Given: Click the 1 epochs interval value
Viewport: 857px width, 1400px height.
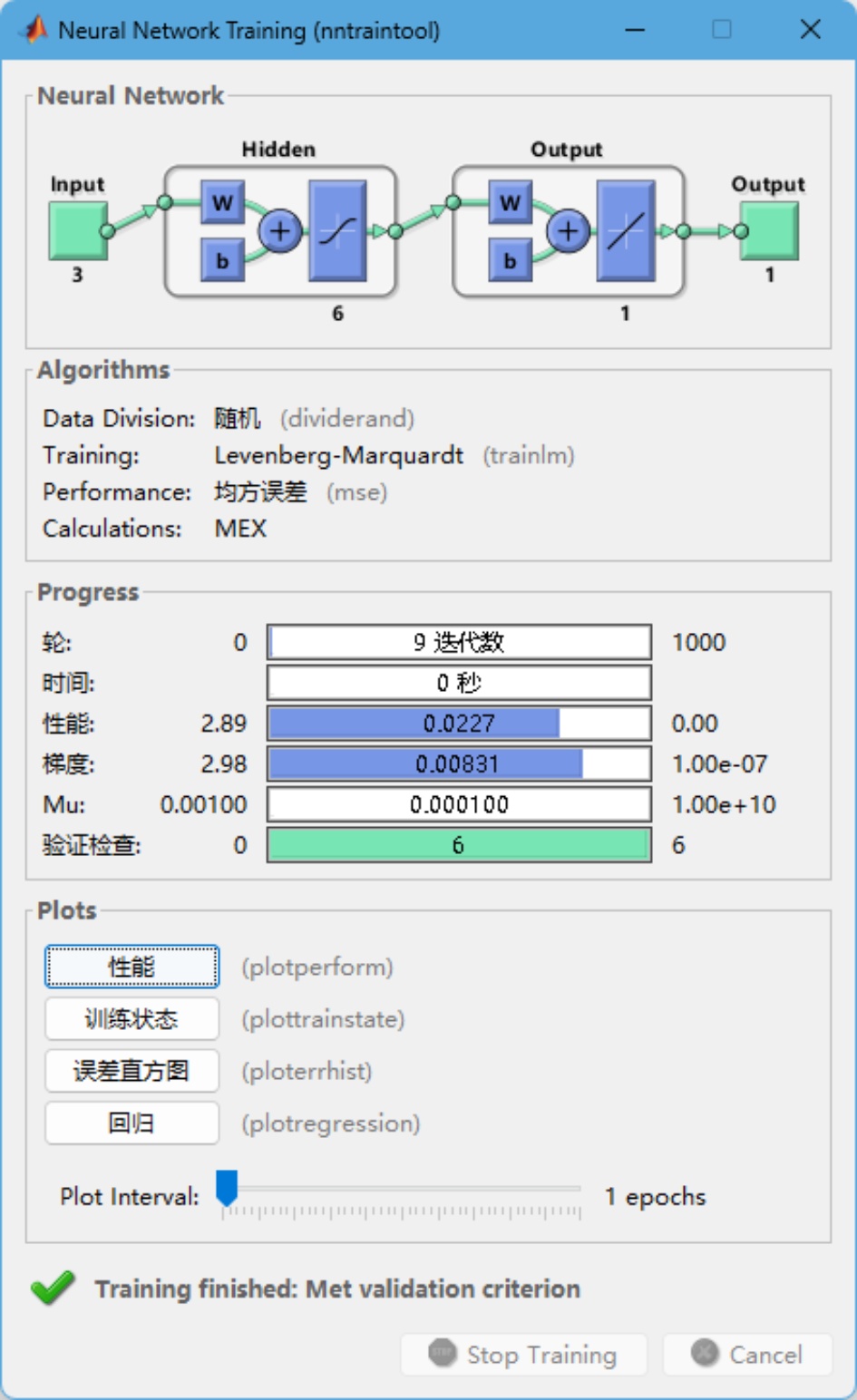Looking at the screenshot, I should (656, 1197).
